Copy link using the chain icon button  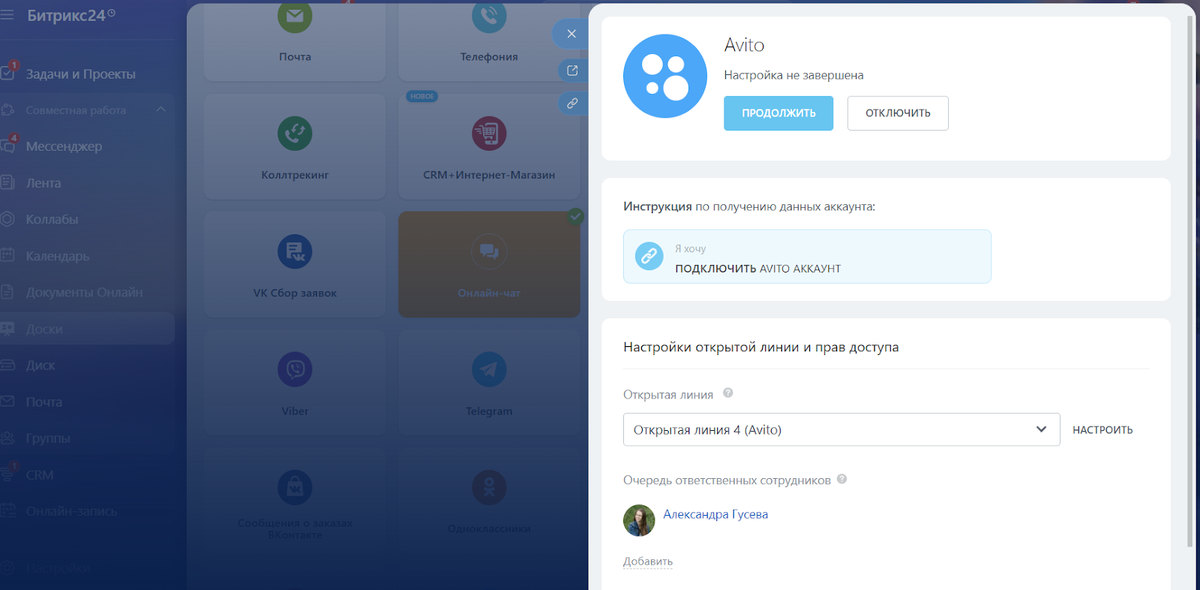pyautogui.click(x=572, y=102)
